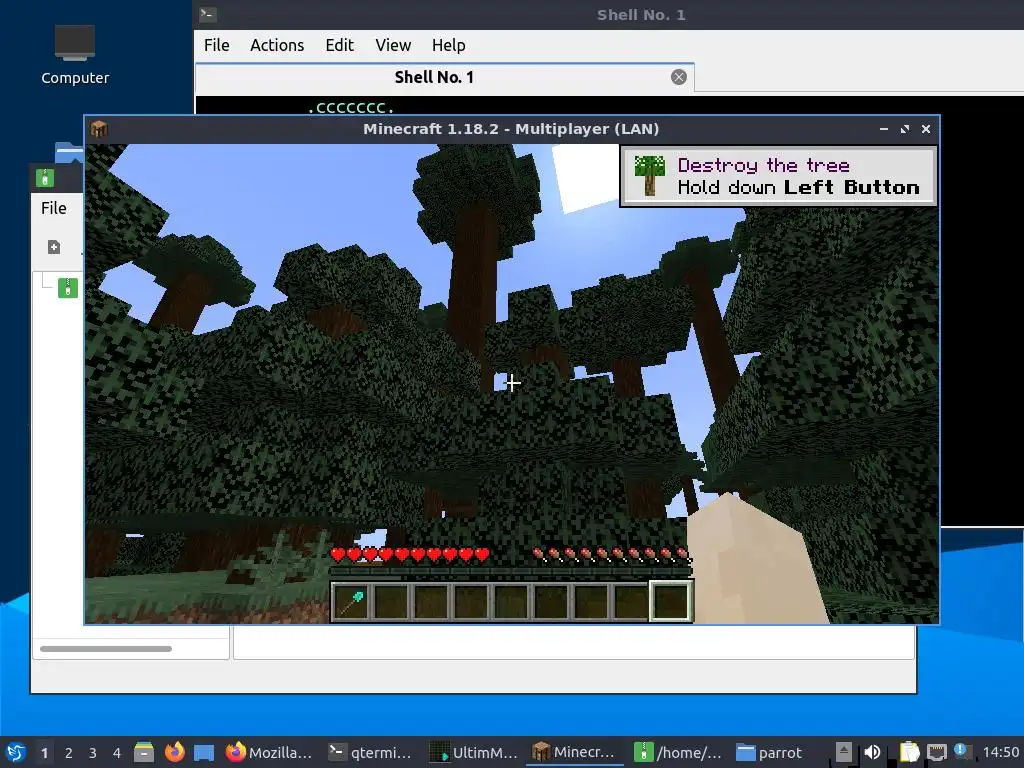Viewport: 1024px width, 768px height.
Task: Click the Minecraft window title icon
Action: point(99,129)
